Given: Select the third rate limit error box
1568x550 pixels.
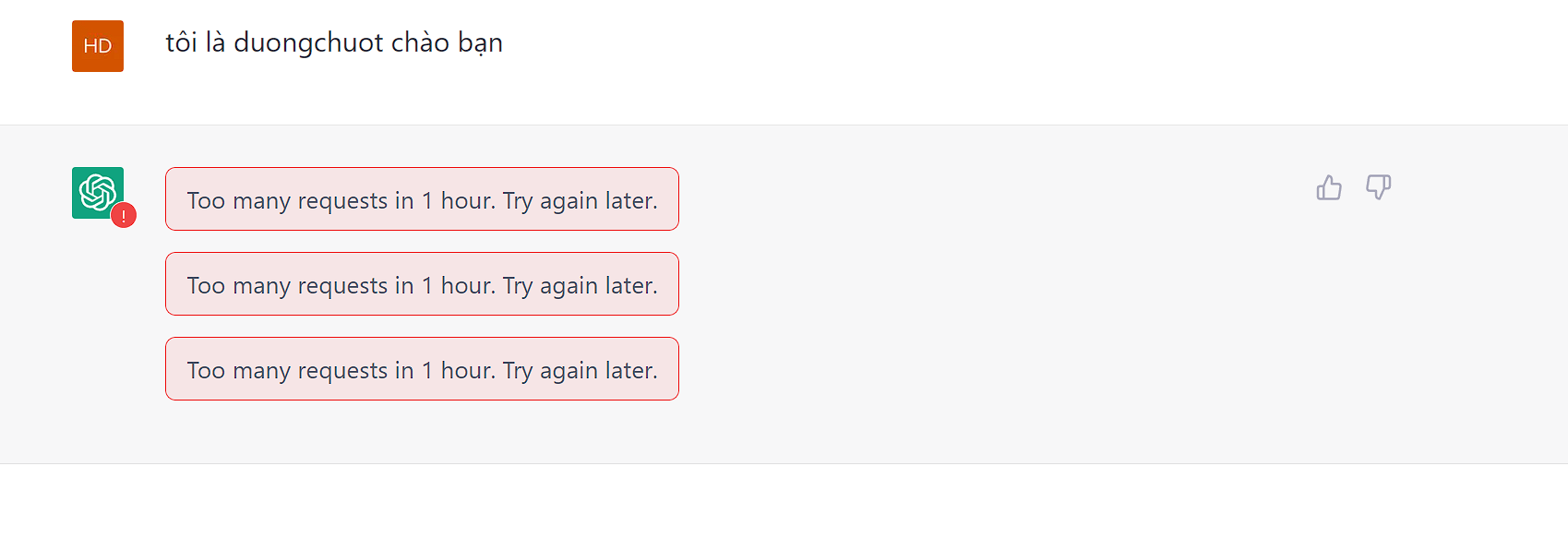Looking at the screenshot, I should (x=422, y=369).
